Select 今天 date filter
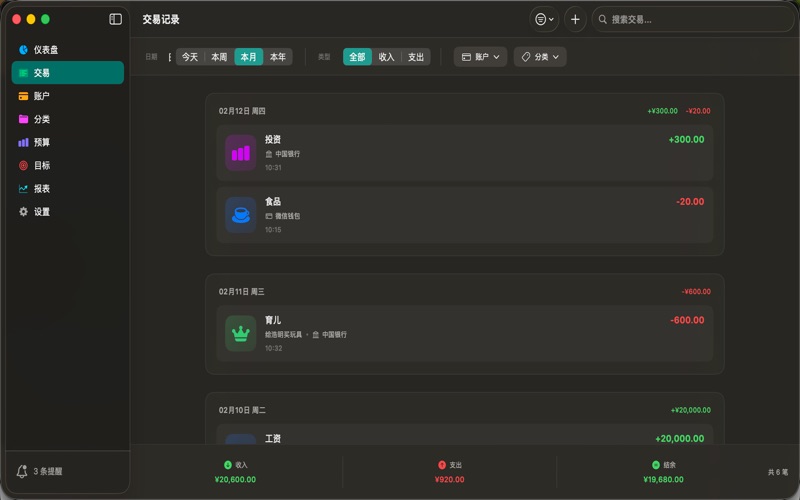Image resolution: width=800 pixels, height=500 pixels. pos(190,57)
